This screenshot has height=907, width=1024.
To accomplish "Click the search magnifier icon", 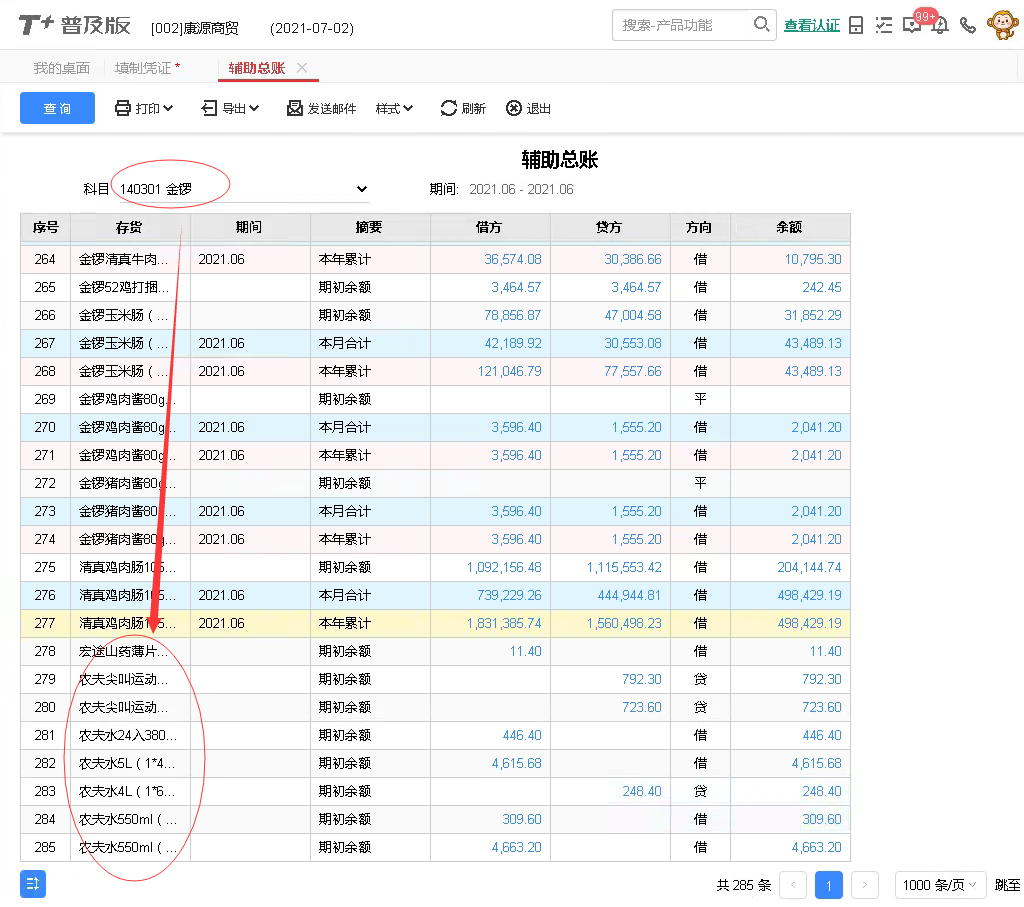I will pos(761,25).
